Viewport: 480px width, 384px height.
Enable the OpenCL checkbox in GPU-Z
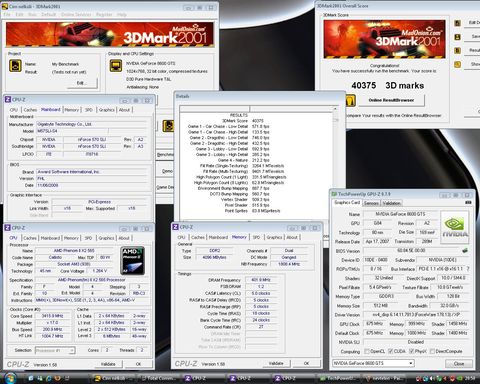click(367, 351)
